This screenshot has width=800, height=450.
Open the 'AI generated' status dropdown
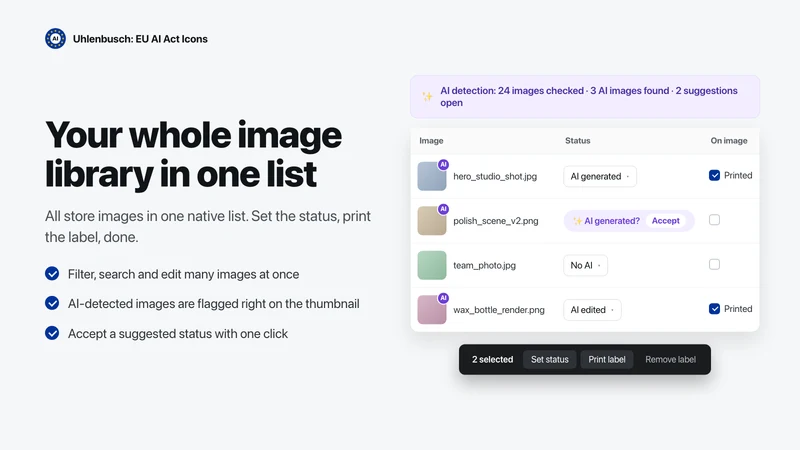coord(599,177)
